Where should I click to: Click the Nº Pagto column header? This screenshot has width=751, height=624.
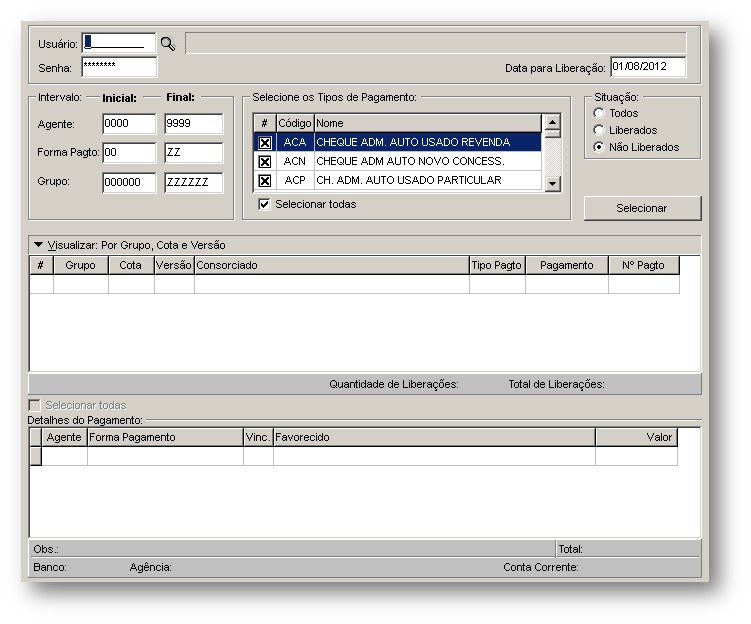(x=643, y=265)
